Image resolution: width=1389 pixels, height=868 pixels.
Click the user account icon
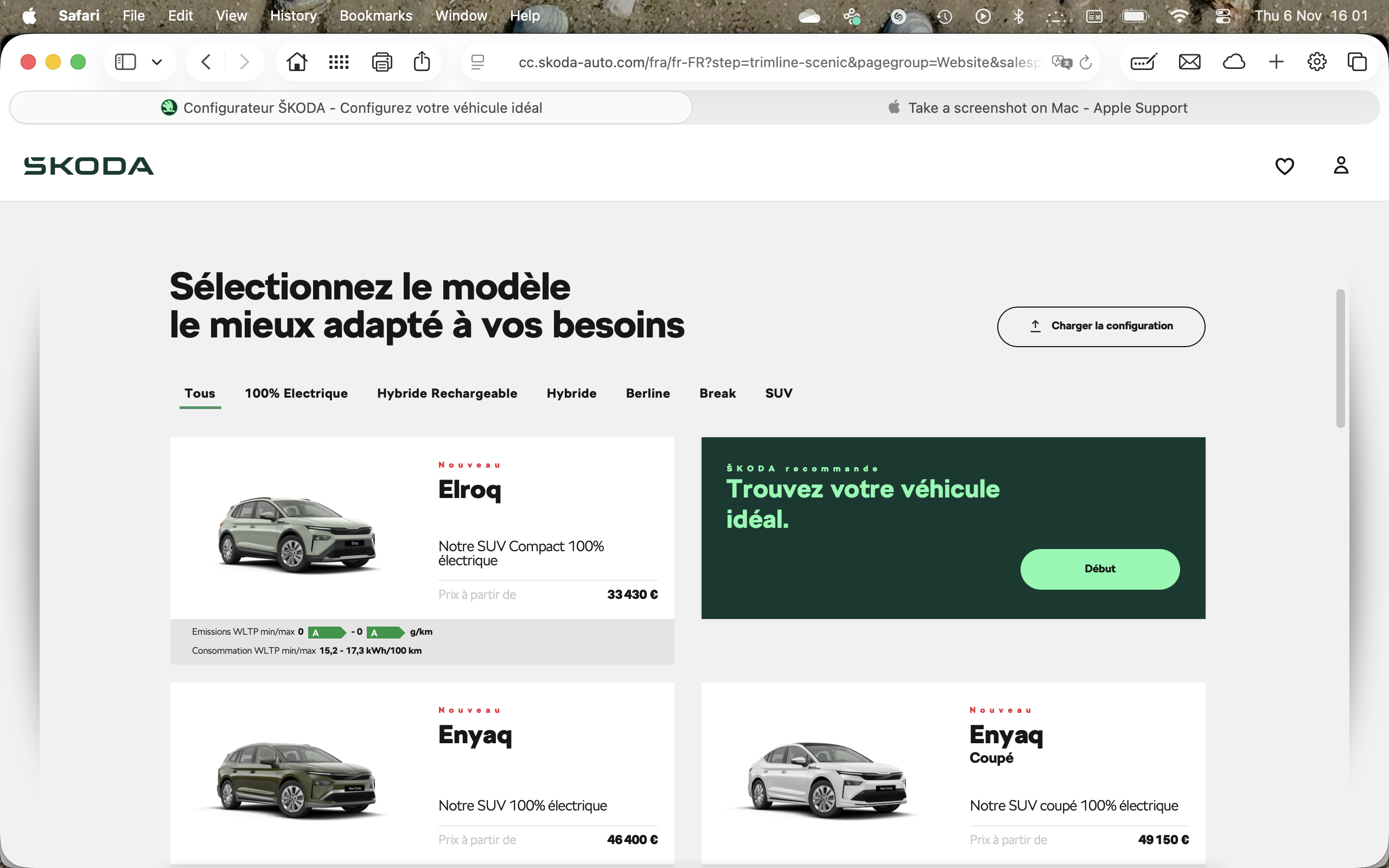pos(1340,165)
